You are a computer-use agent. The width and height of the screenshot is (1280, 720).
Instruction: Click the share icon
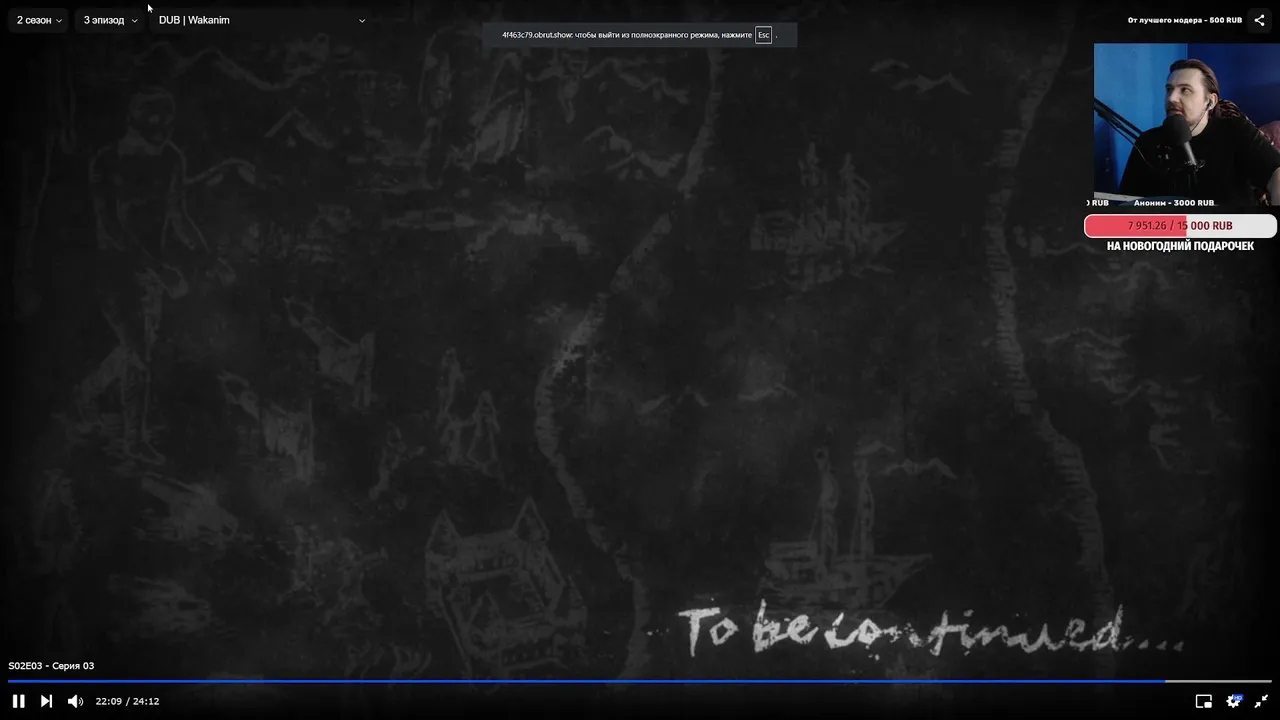click(x=1259, y=20)
